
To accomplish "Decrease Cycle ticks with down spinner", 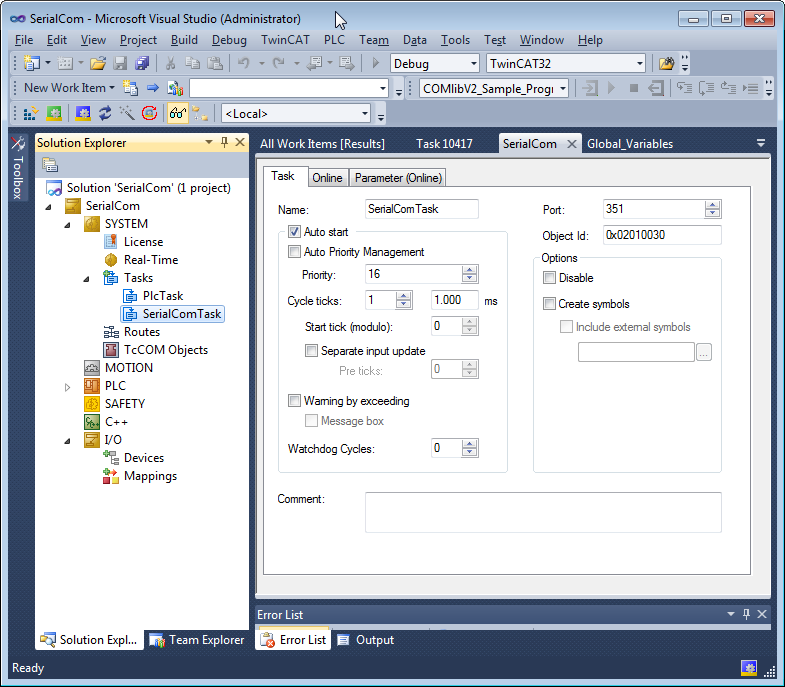I will (403, 304).
